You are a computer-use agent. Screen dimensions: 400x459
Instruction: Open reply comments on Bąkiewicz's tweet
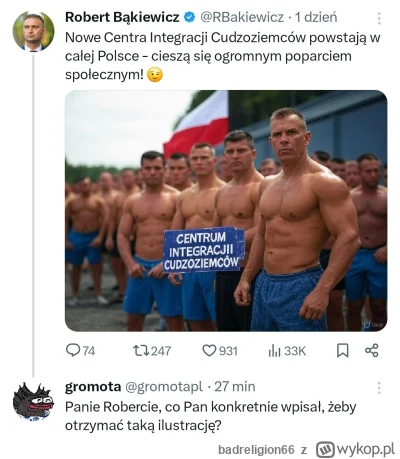[80, 351]
